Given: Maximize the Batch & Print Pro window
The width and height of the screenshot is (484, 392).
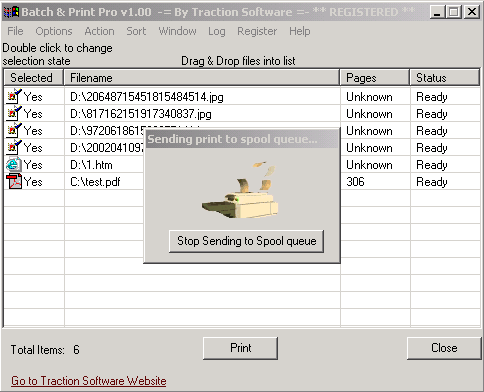Looking at the screenshot, I should [454, 12].
